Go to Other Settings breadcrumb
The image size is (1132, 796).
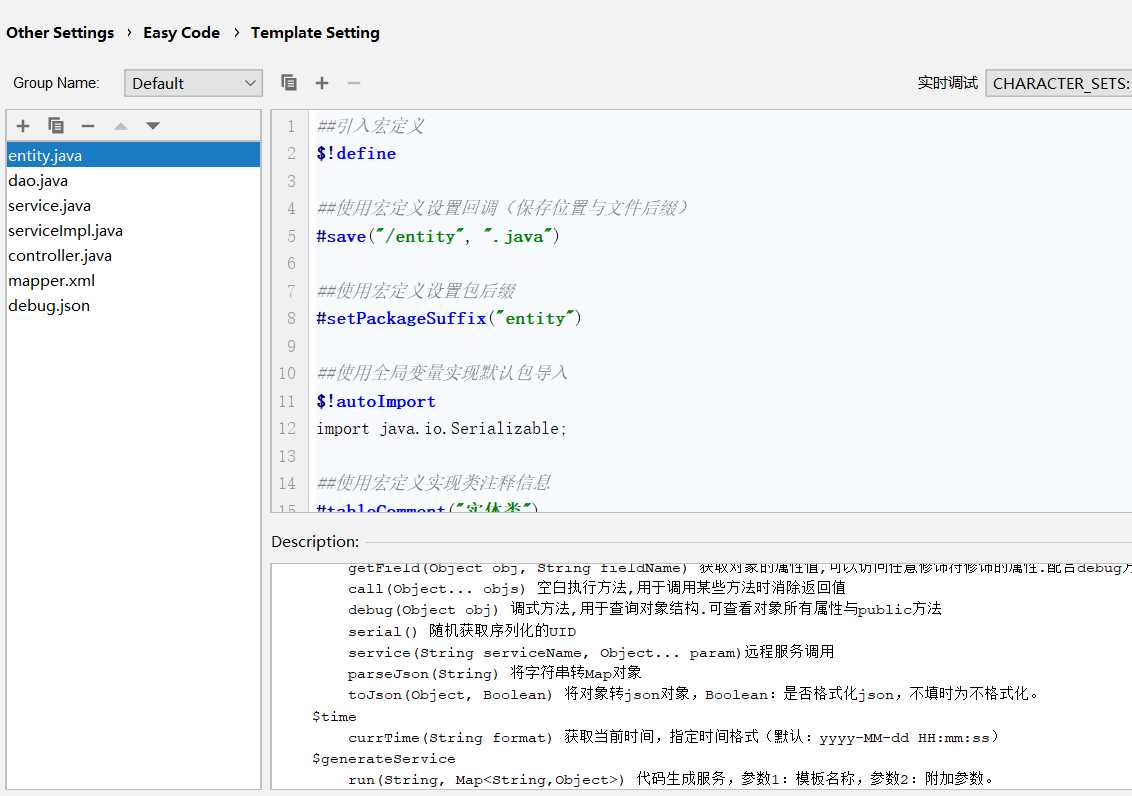click(x=60, y=32)
